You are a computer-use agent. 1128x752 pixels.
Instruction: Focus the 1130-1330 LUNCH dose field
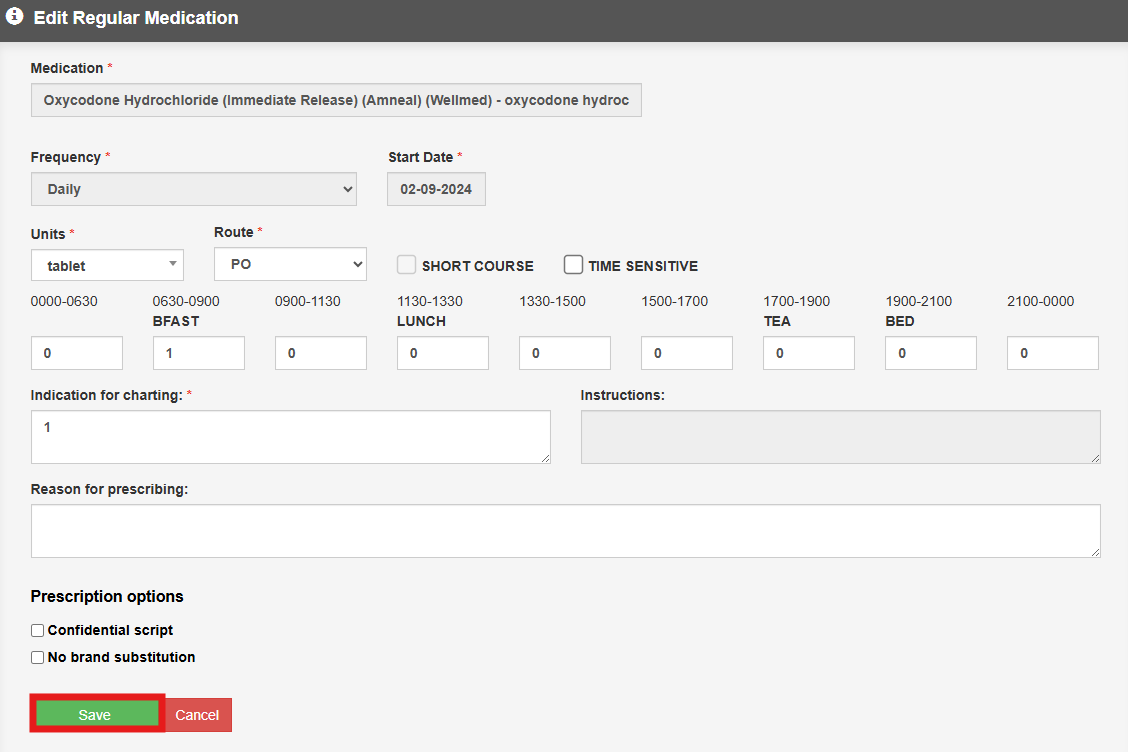click(442, 353)
